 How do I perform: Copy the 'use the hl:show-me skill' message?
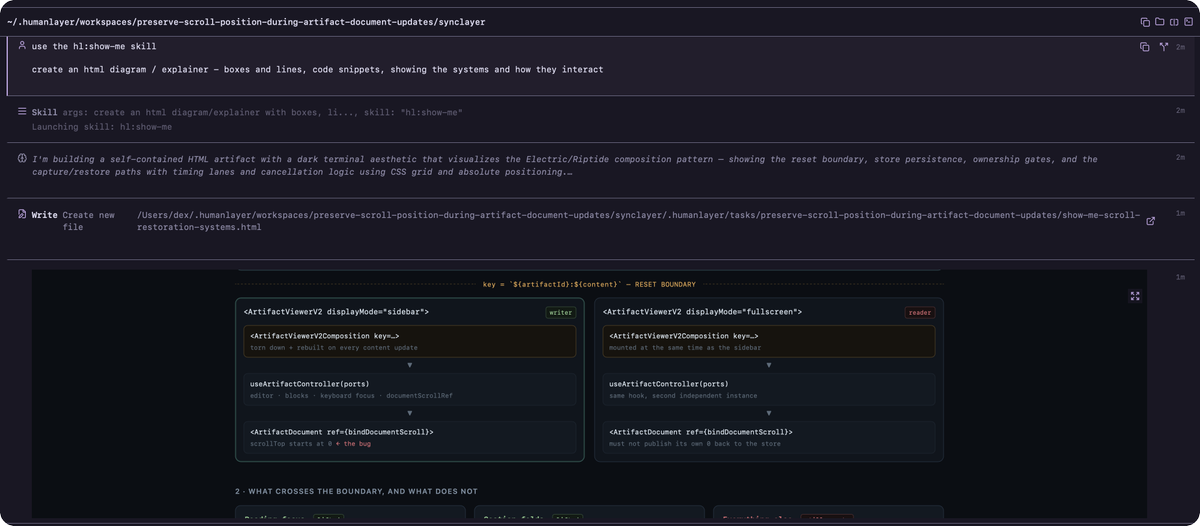(1145, 47)
